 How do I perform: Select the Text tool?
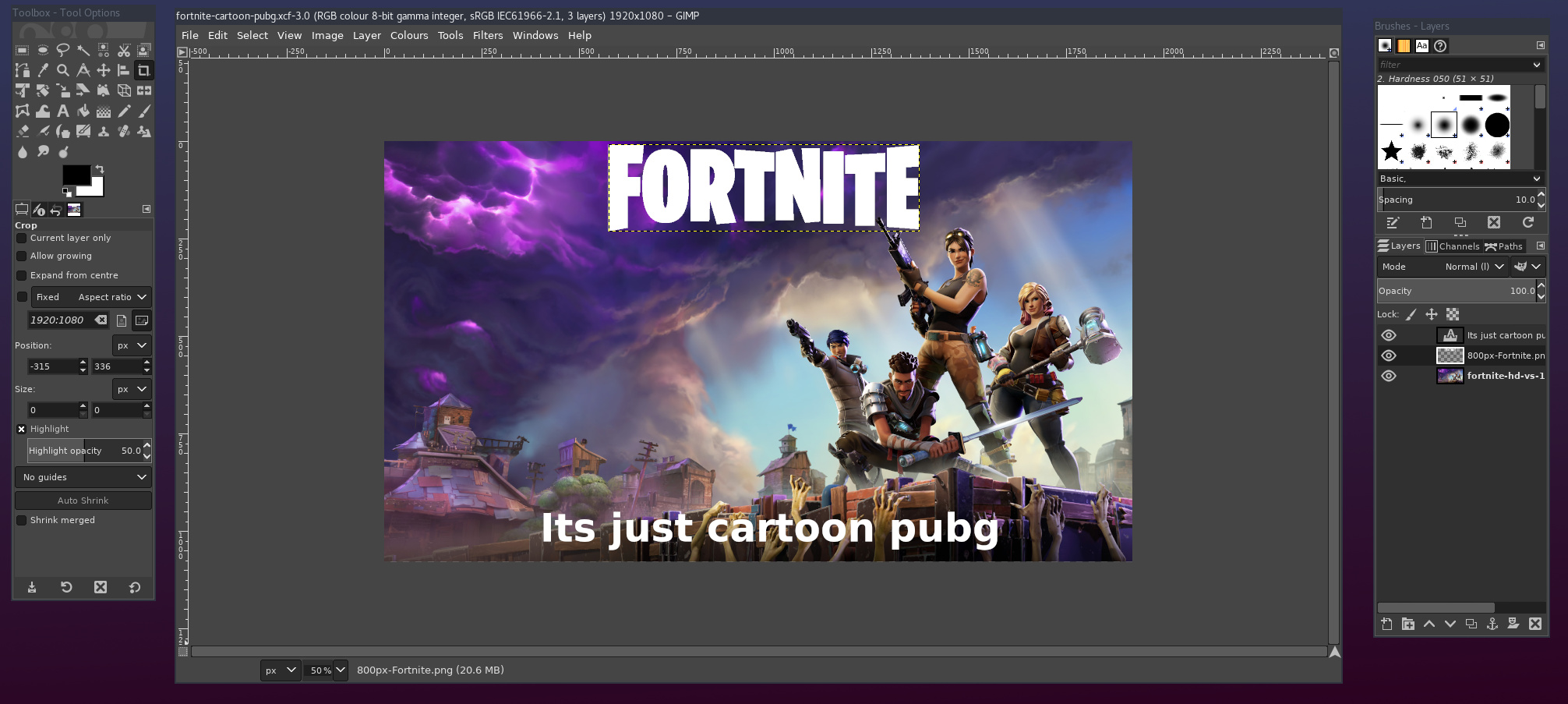[63, 111]
